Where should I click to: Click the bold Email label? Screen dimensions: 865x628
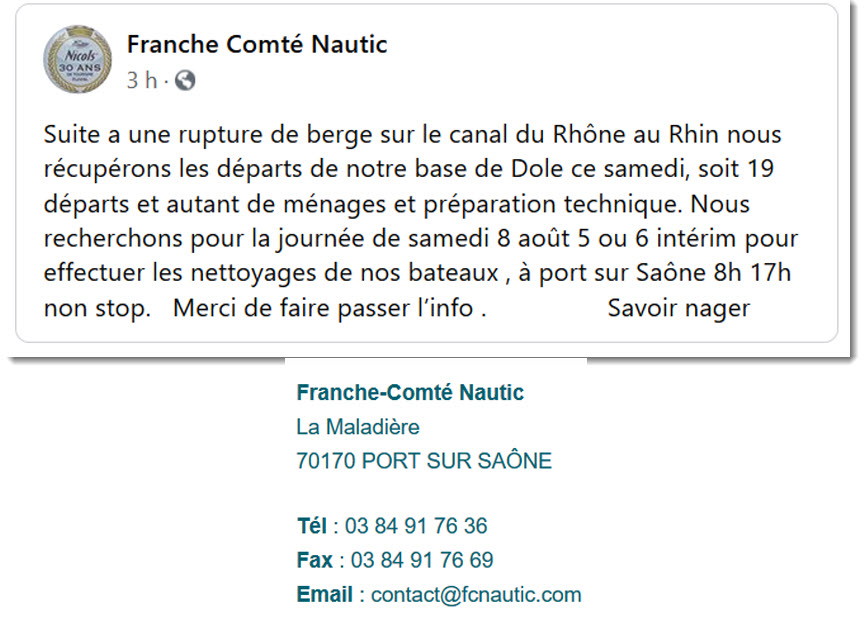click(x=324, y=595)
